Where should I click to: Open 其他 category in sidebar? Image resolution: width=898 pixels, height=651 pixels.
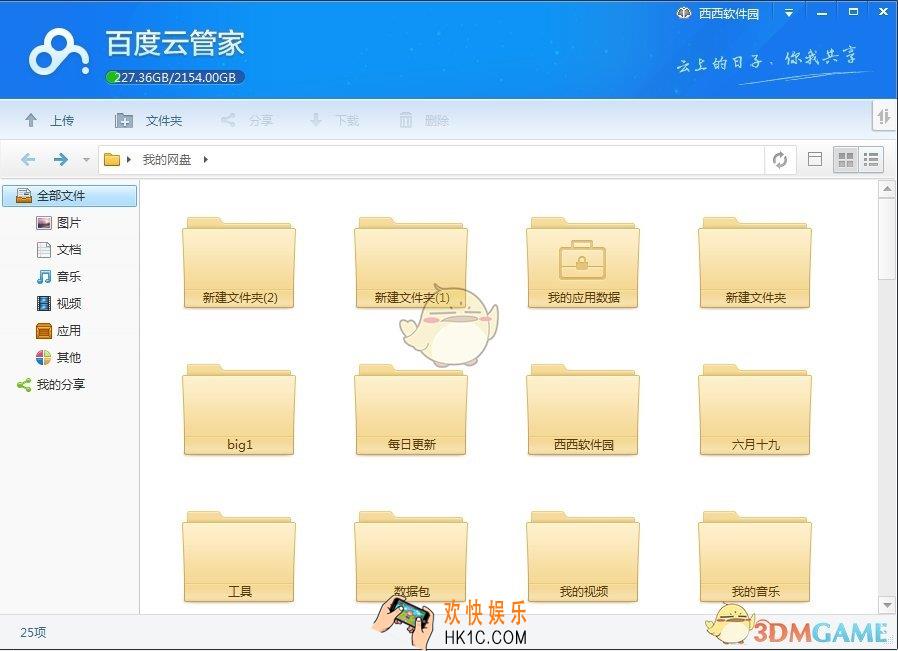click(58, 357)
